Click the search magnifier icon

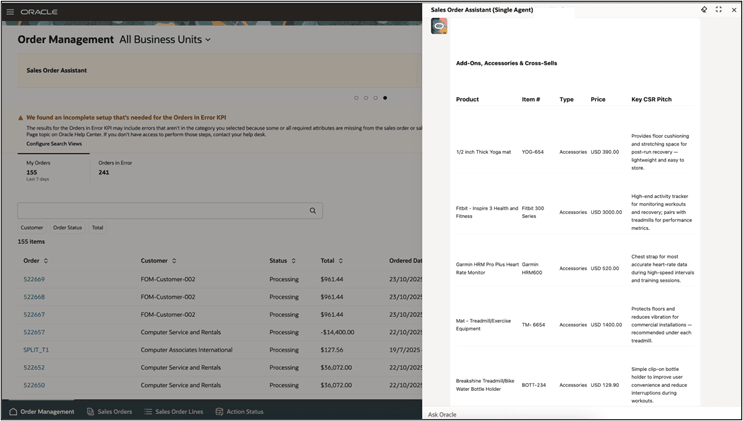313,210
